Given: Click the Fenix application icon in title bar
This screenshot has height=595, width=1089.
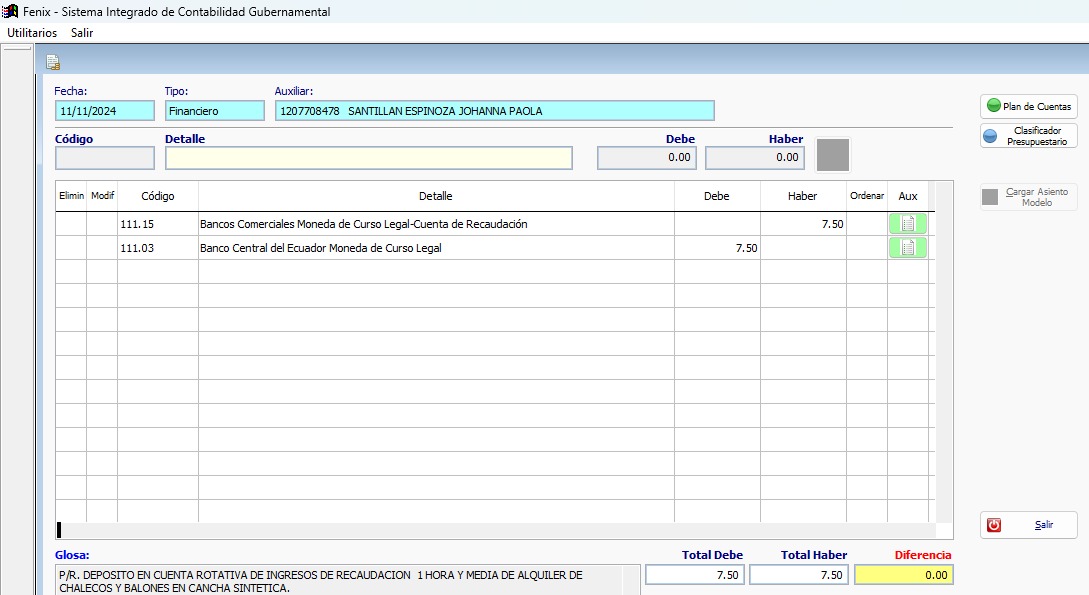Looking at the screenshot, I should [x=11, y=11].
